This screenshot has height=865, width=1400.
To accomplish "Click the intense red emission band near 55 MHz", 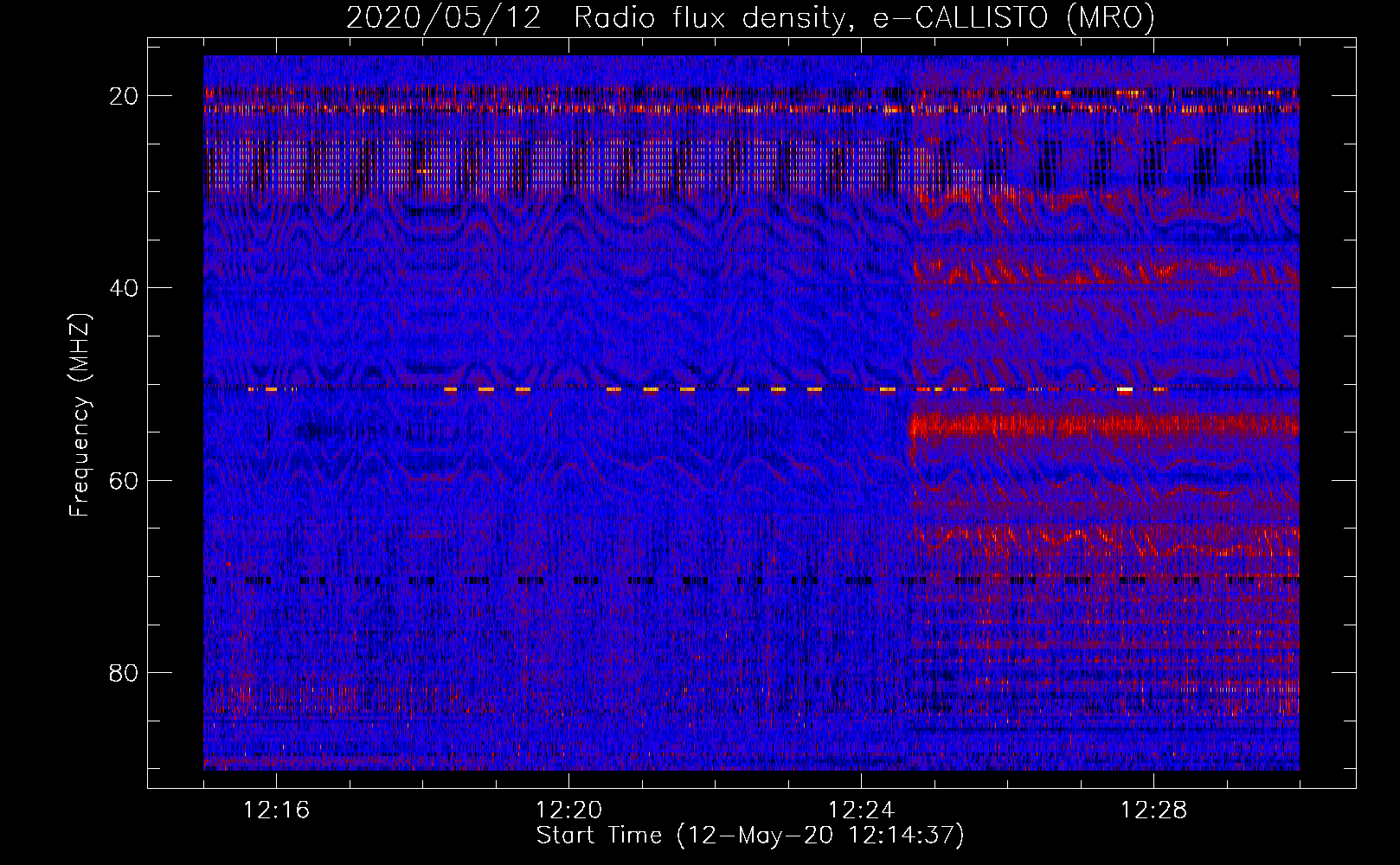I will pos(1105,425).
